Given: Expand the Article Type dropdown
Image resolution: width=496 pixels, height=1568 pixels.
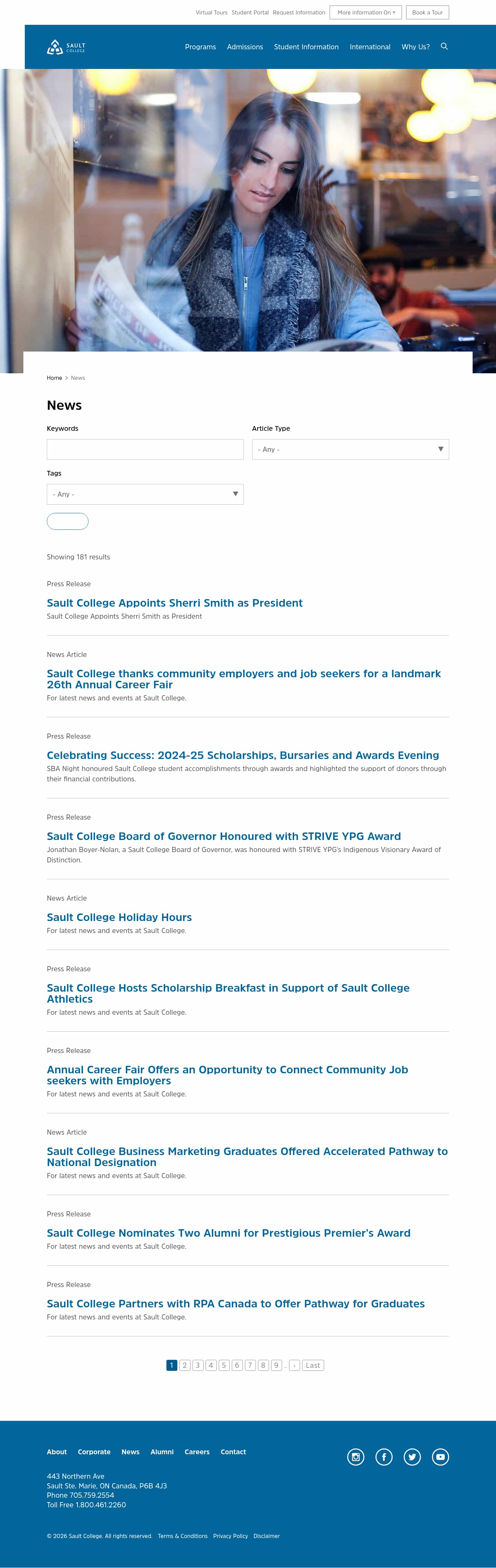Looking at the screenshot, I should click(351, 449).
